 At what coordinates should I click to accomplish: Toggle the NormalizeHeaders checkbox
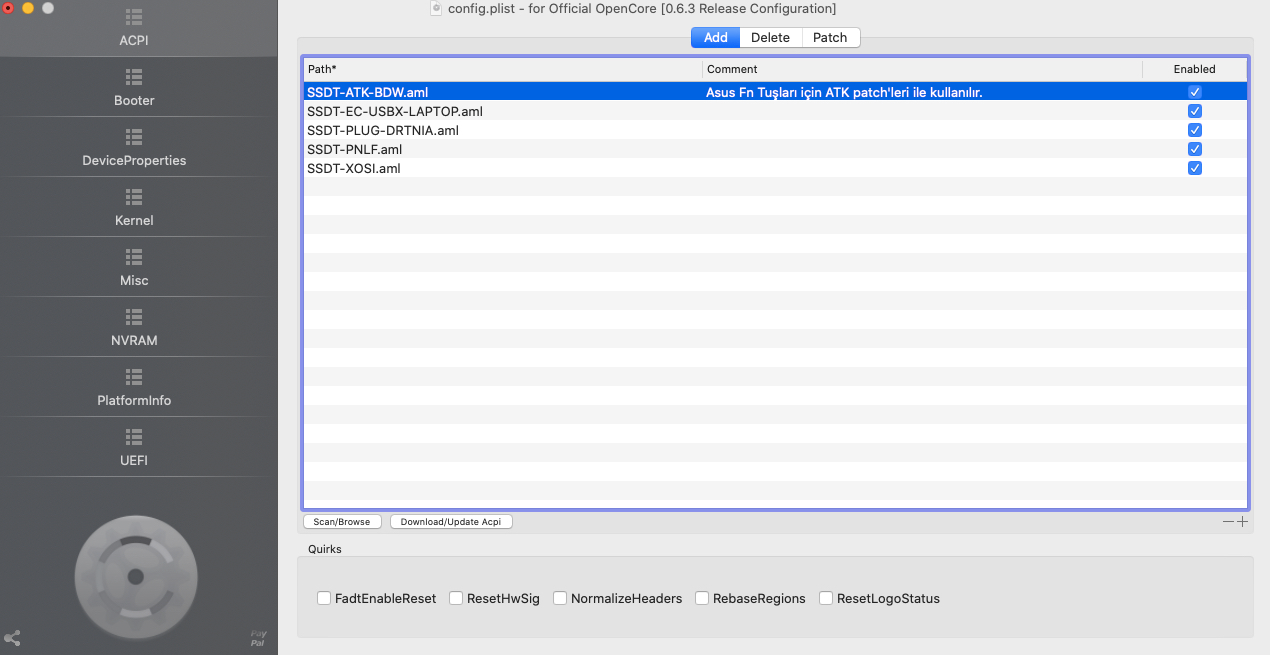click(560, 598)
